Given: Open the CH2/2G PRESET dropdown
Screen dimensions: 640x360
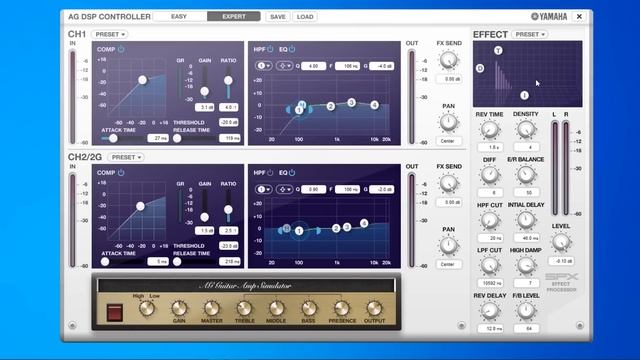Looking at the screenshot, I should coord(126,157).
